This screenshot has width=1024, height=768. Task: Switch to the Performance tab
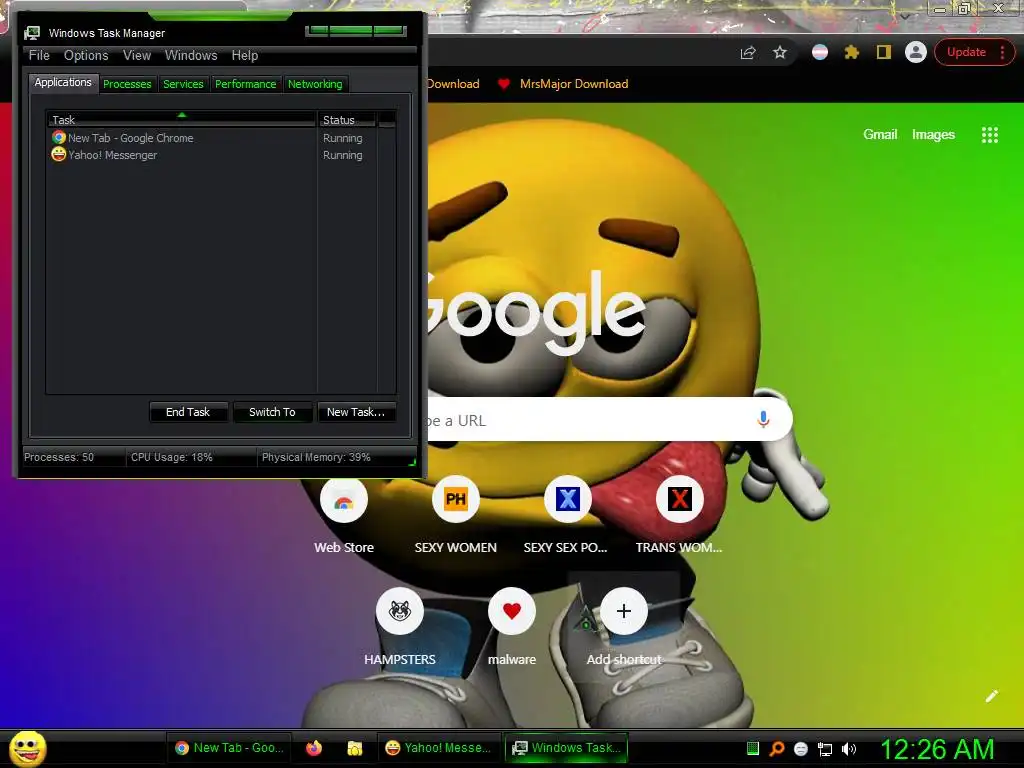click(246, 84)
